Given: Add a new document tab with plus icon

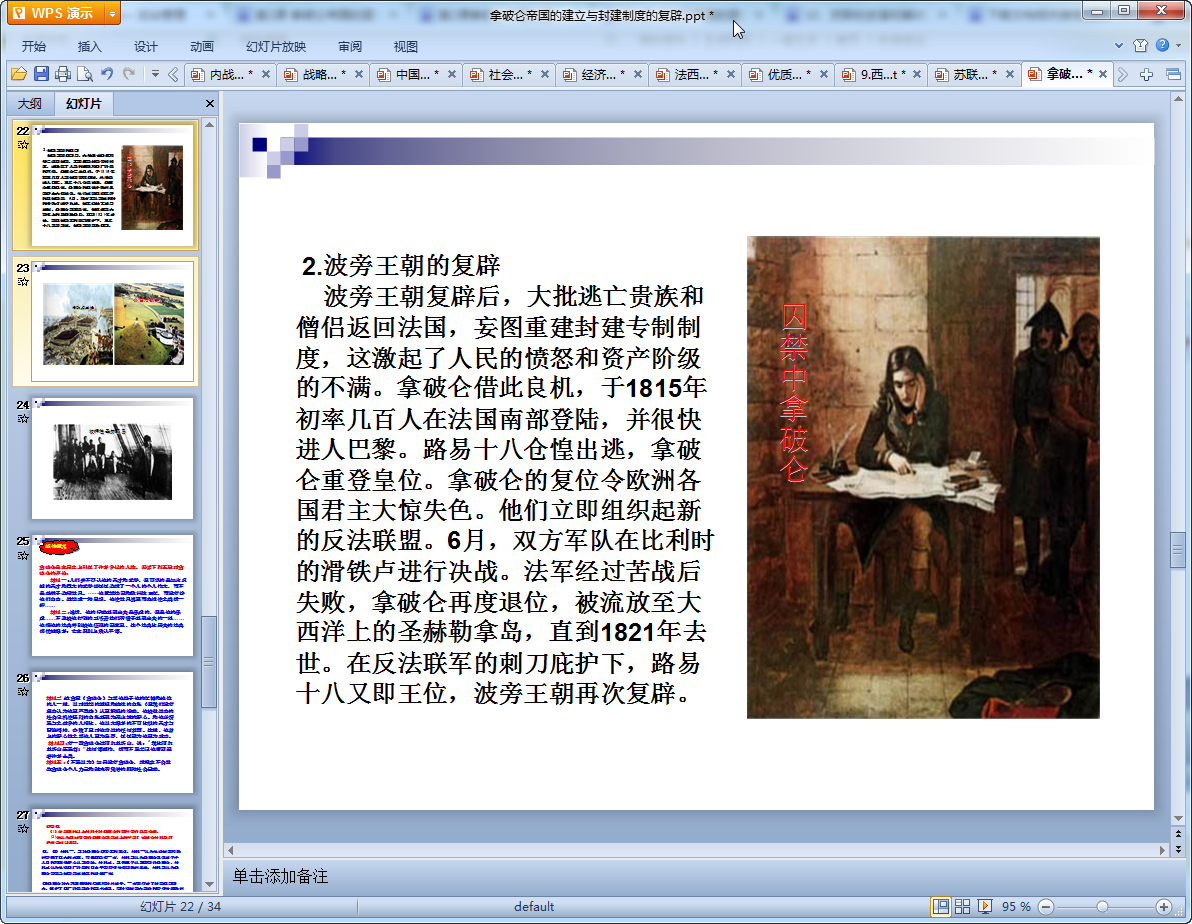Looking at the screenshot, I should pyautogui.click(x=1146, y=74).
